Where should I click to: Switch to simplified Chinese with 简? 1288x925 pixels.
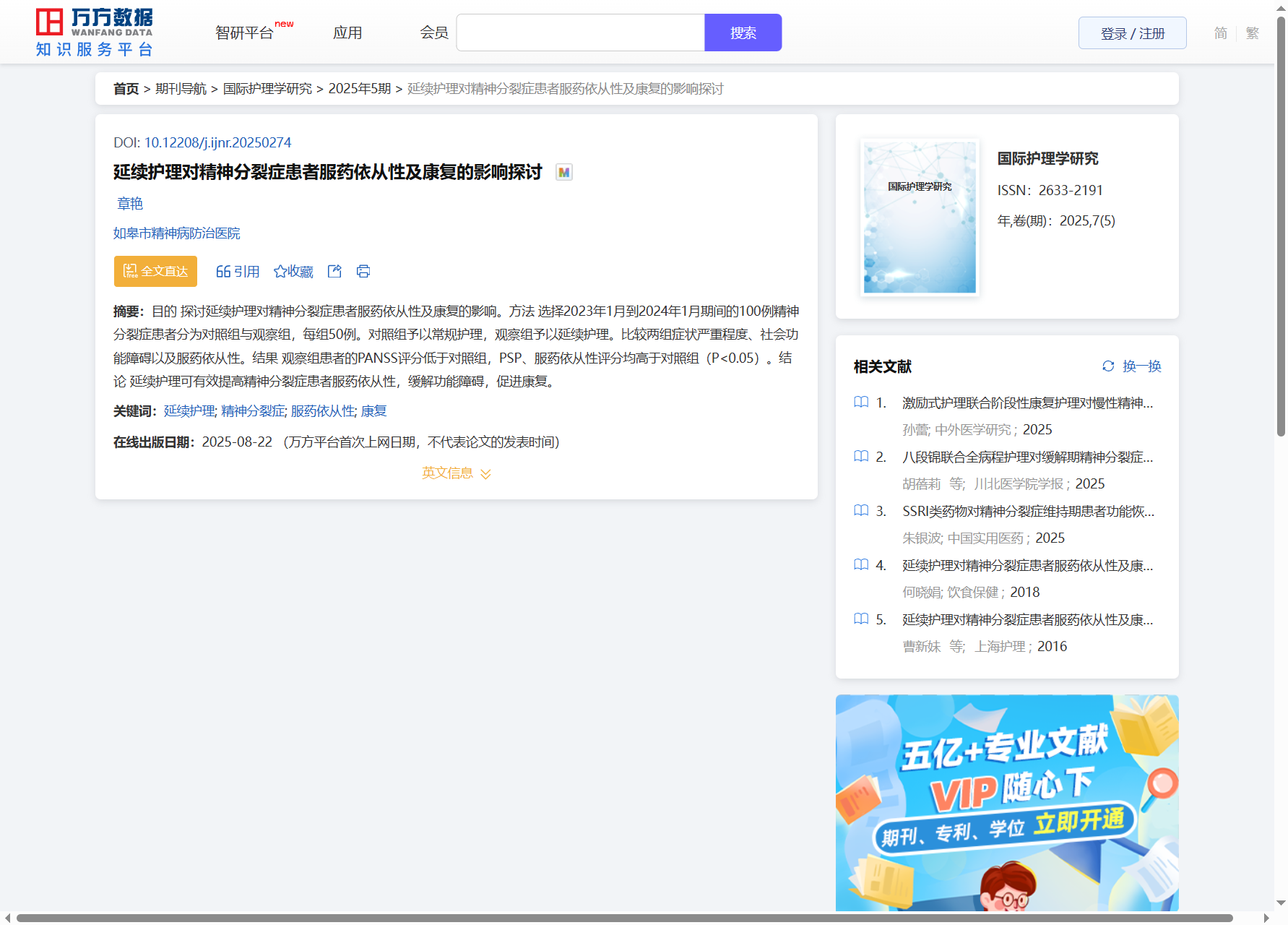[1220, 33]
